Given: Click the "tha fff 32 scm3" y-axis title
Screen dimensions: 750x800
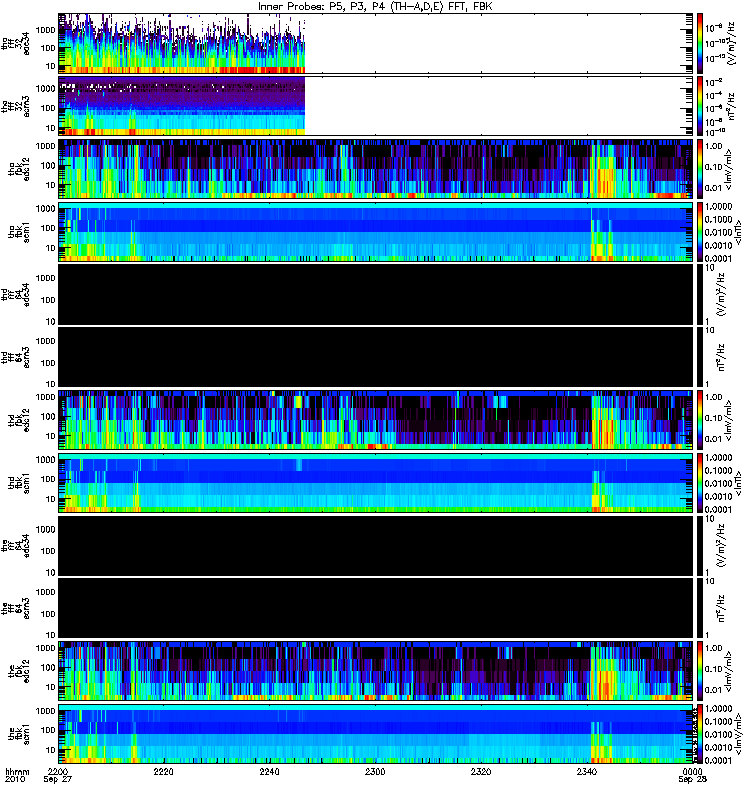Looking at the screenshot, I should point(16,106).
